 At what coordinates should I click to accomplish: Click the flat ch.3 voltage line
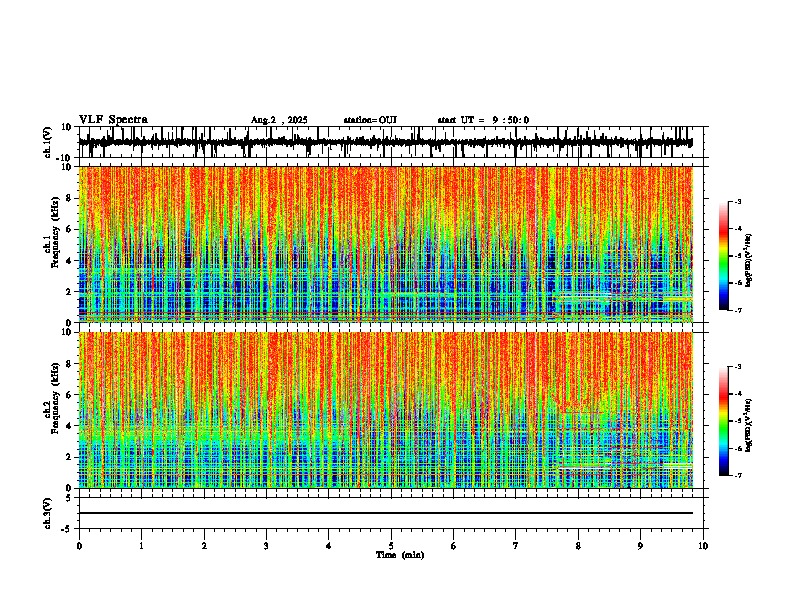(x=385, y=513)
